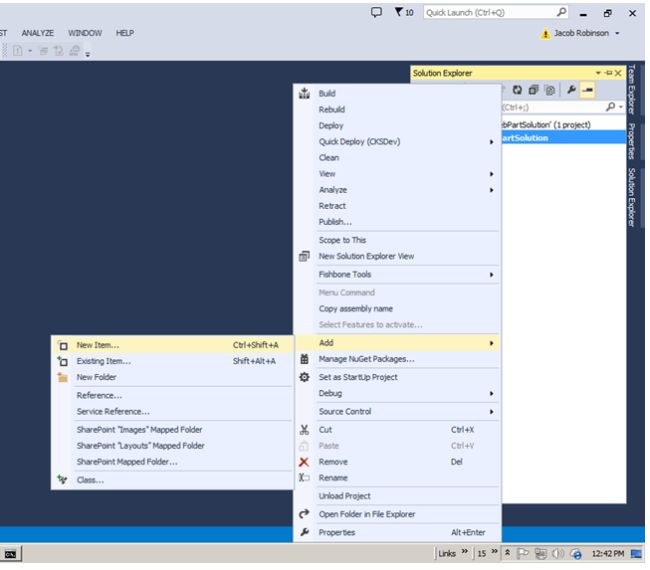Click the Solution Explorer search field

553,107
